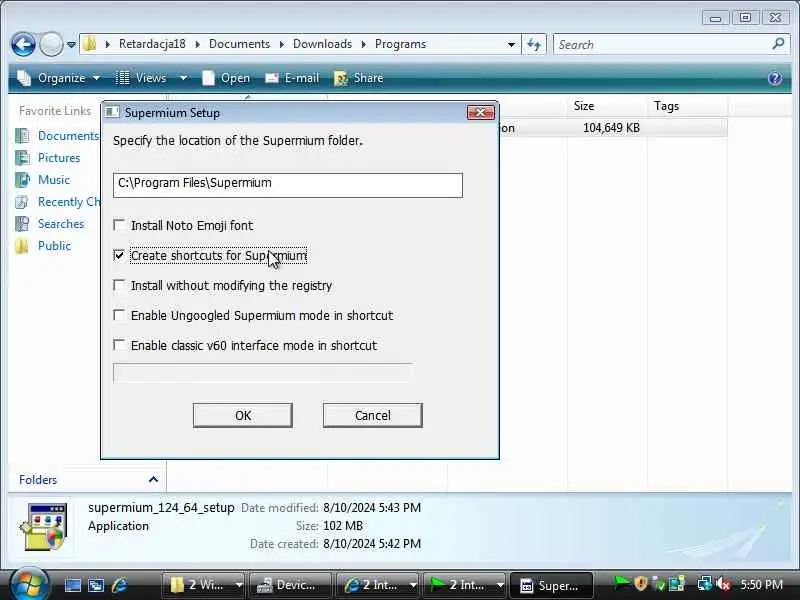This screenshot has height=600, width=800.
Task: Open the green flag 2 Int taskbar group
Action: click(x=465, y=585)
